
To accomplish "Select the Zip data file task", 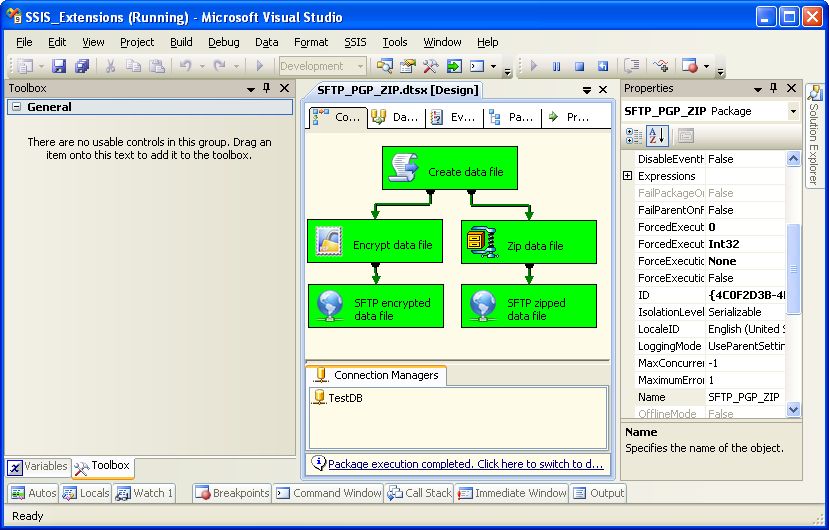I will pos(529,242).
